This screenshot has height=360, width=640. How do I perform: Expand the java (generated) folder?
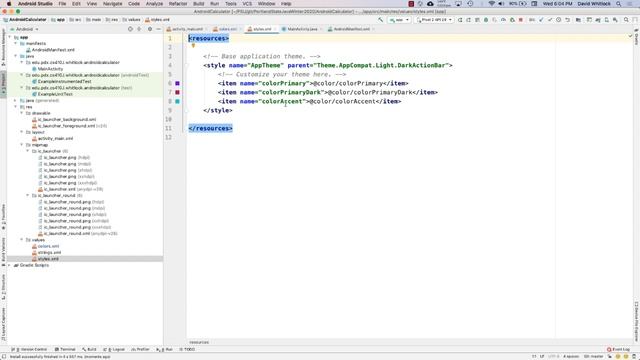click(16, 100)
